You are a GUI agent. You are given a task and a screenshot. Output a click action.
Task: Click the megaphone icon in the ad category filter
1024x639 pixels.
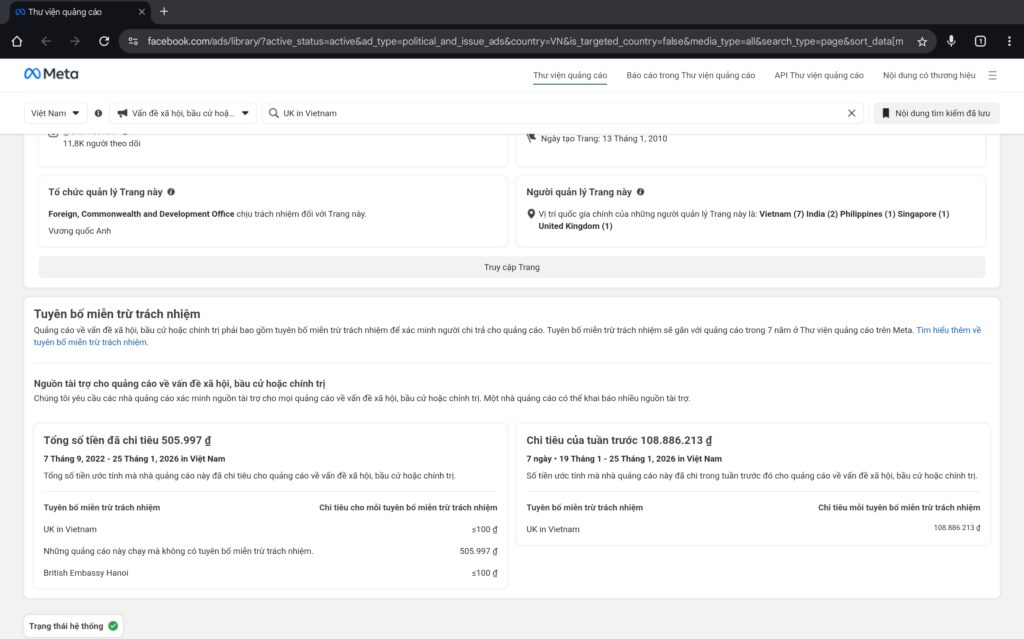pos(126,112)
